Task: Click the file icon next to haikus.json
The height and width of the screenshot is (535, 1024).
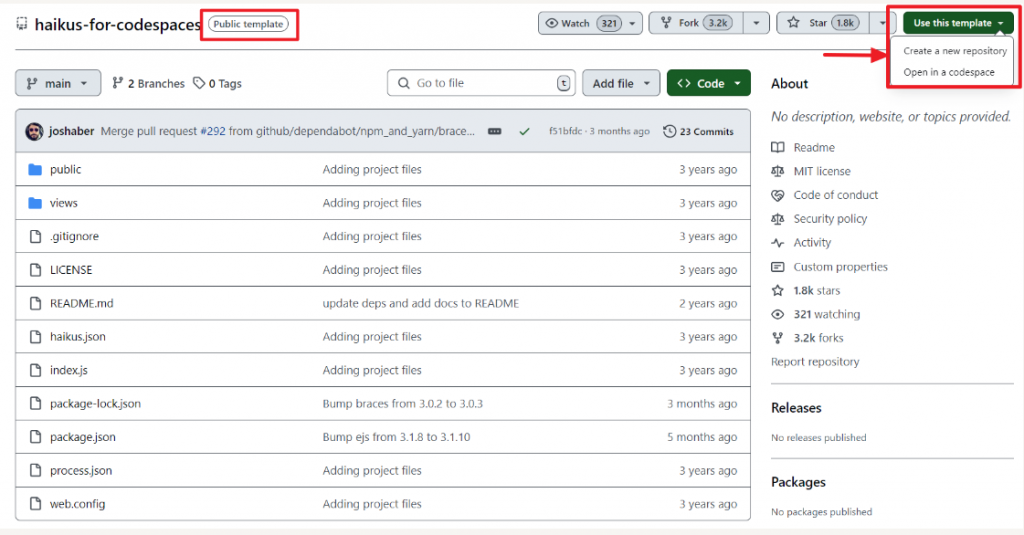Action: pyautogui.click(x=35, y=336)
